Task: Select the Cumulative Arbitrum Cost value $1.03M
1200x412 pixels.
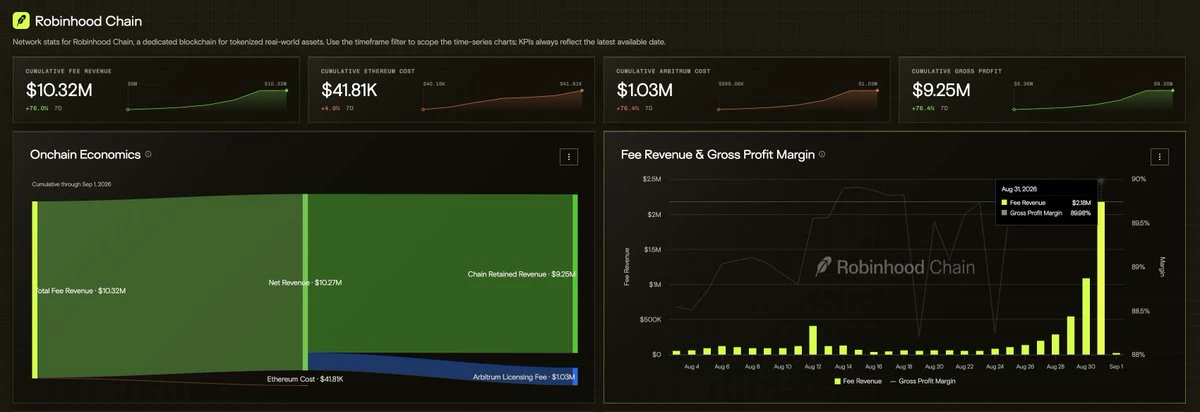Action: (x=644, y=90)
